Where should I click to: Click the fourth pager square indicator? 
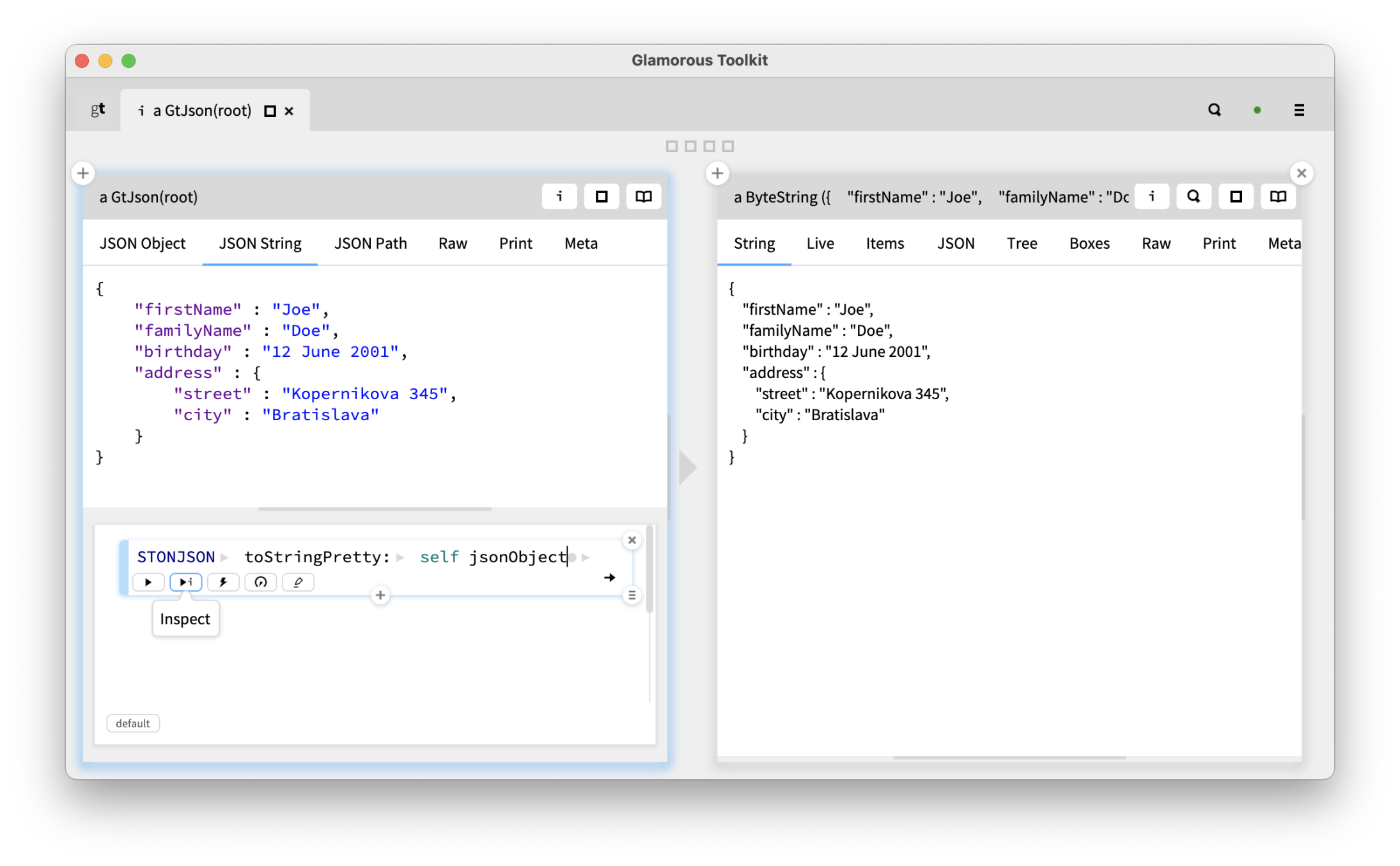tap(727, 146)
